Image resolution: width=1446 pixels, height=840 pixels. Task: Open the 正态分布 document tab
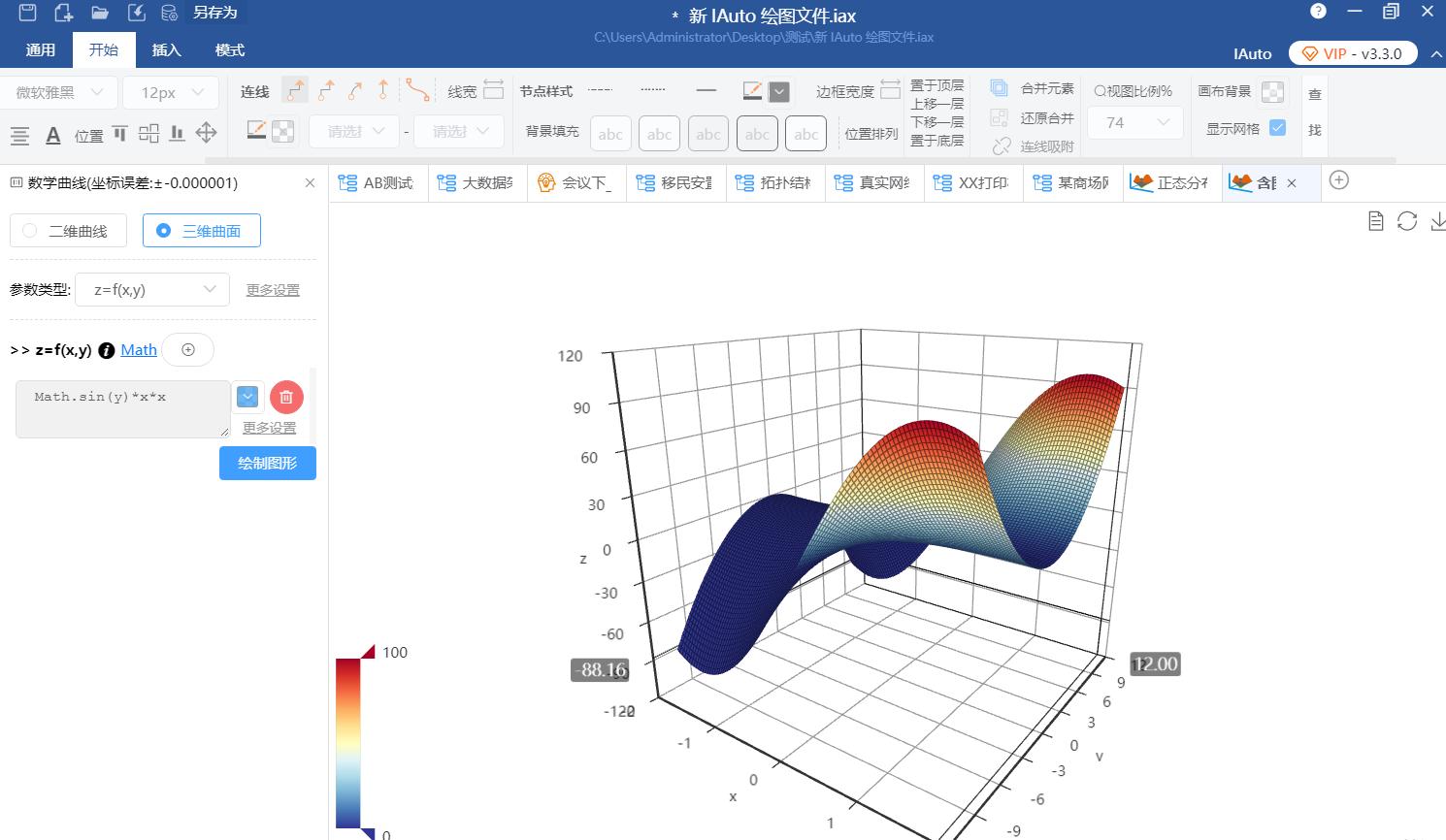1174,182
